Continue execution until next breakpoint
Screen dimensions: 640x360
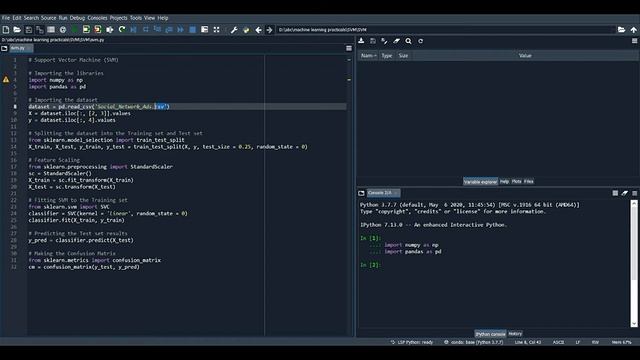coord(180,29)
